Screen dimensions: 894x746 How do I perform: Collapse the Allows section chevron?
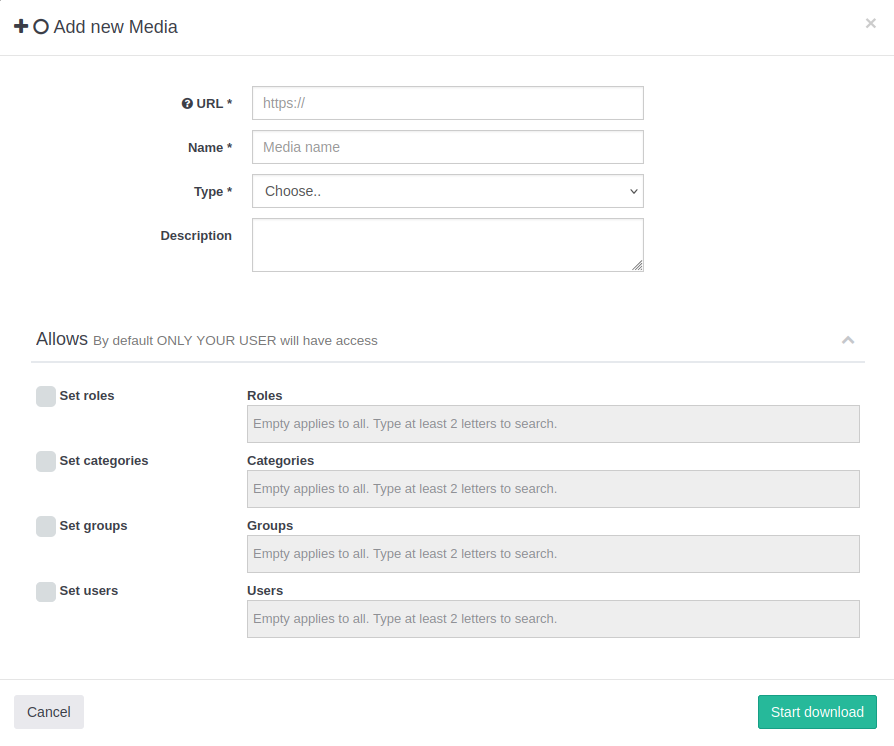click(848, 340)
